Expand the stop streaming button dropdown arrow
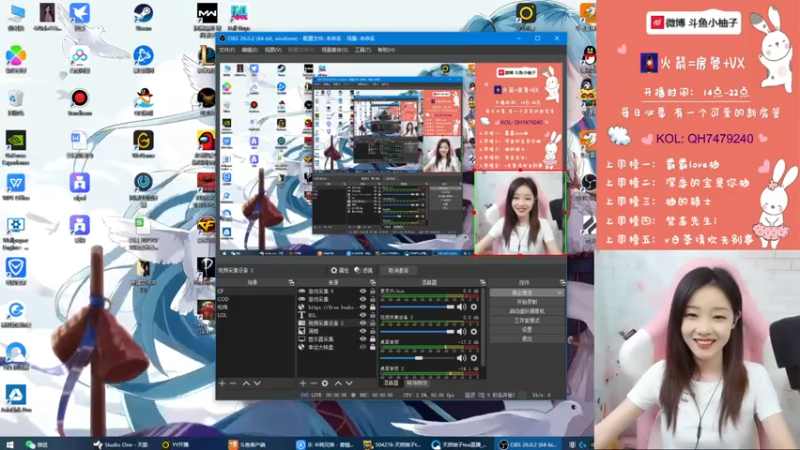 tap(560, 293)
